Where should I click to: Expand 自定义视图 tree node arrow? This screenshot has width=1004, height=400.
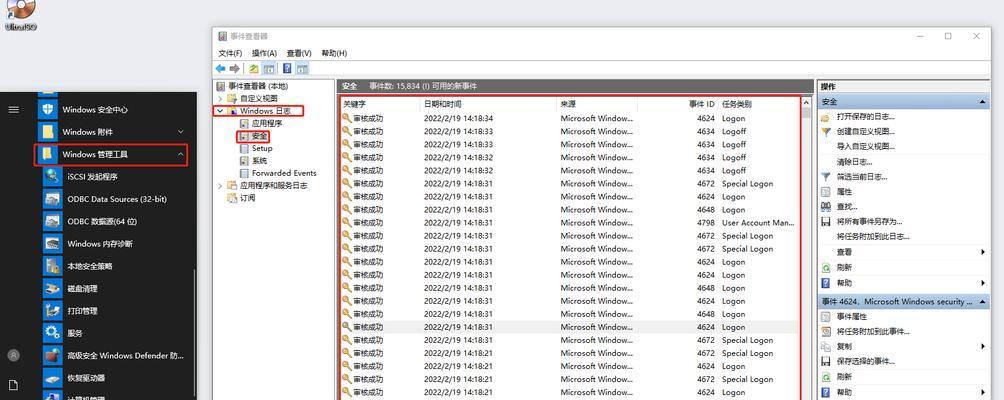(220, 99)
